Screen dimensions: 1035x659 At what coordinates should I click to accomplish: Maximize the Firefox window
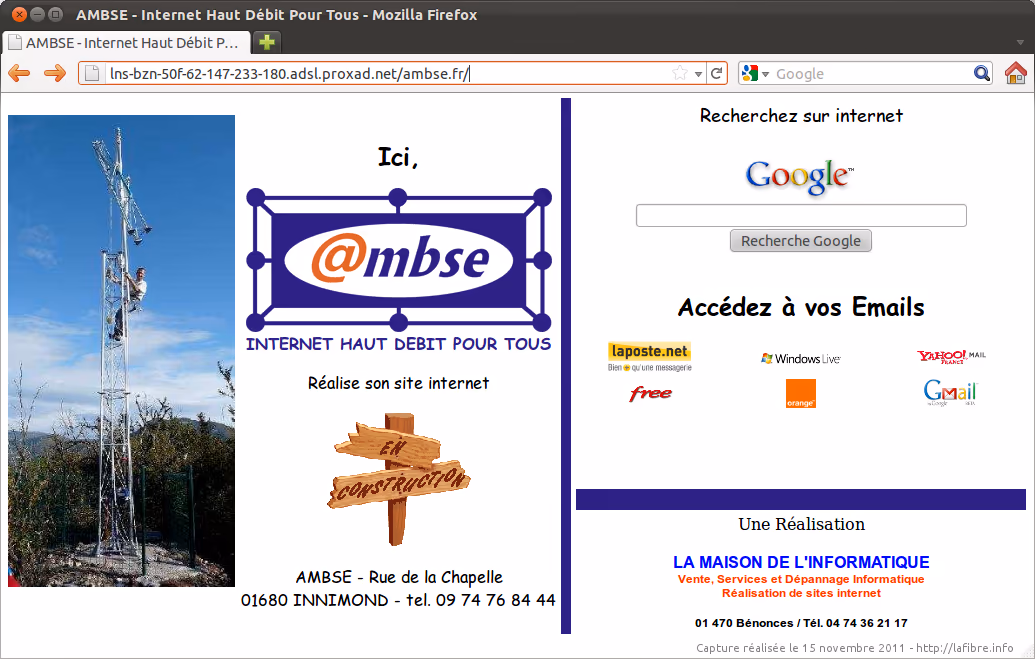point(56,14)
